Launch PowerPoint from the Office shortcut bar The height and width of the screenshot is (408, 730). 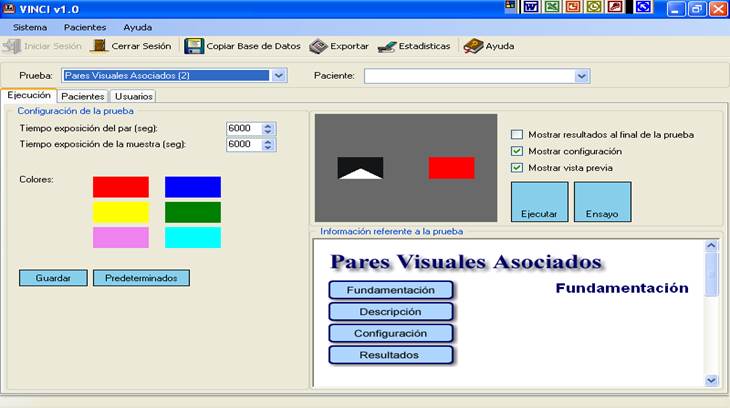tap(574, 7)
